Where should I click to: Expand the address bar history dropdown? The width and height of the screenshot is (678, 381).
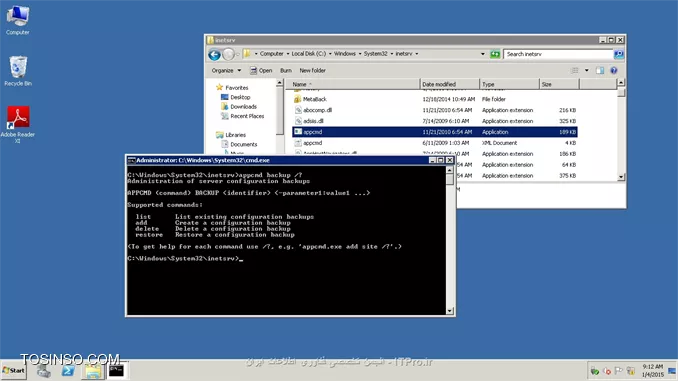click(483, 54)
